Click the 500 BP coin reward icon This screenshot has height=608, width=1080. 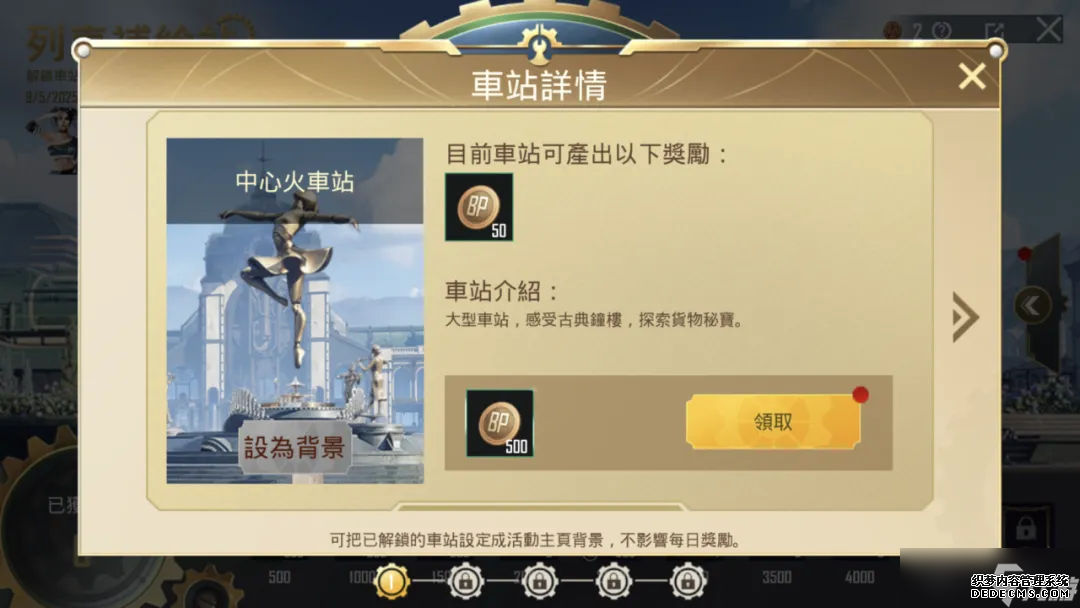pyautogui.click(x=500, y=423)
